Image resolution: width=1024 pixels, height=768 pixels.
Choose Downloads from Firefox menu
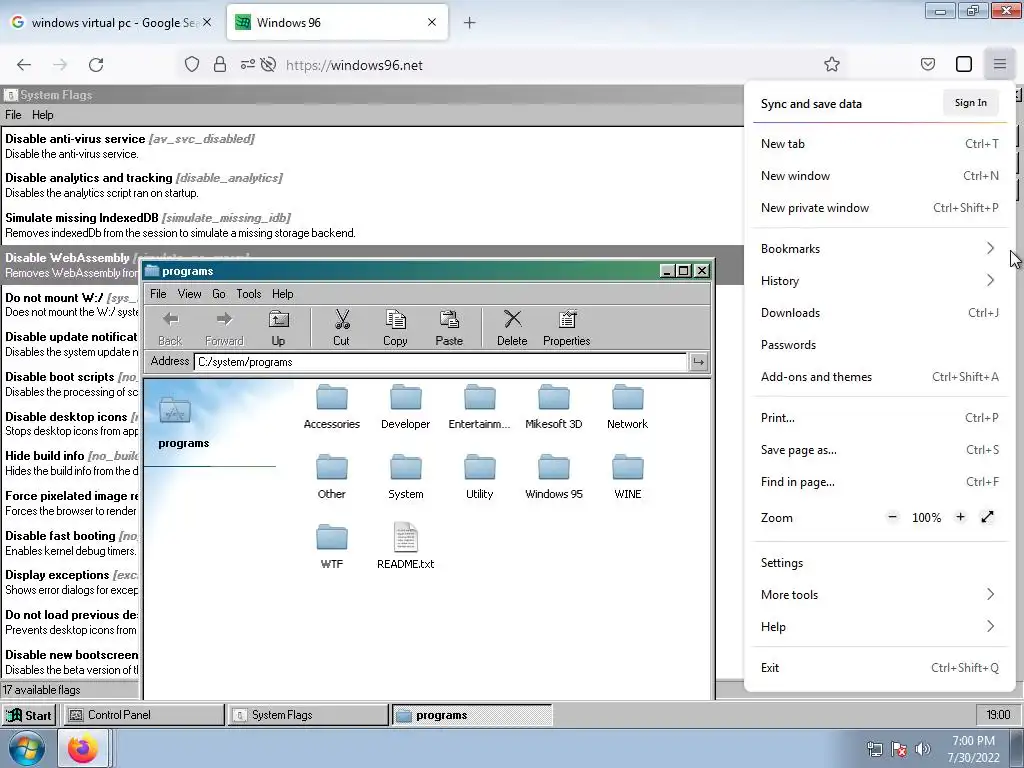coord(878,313)
